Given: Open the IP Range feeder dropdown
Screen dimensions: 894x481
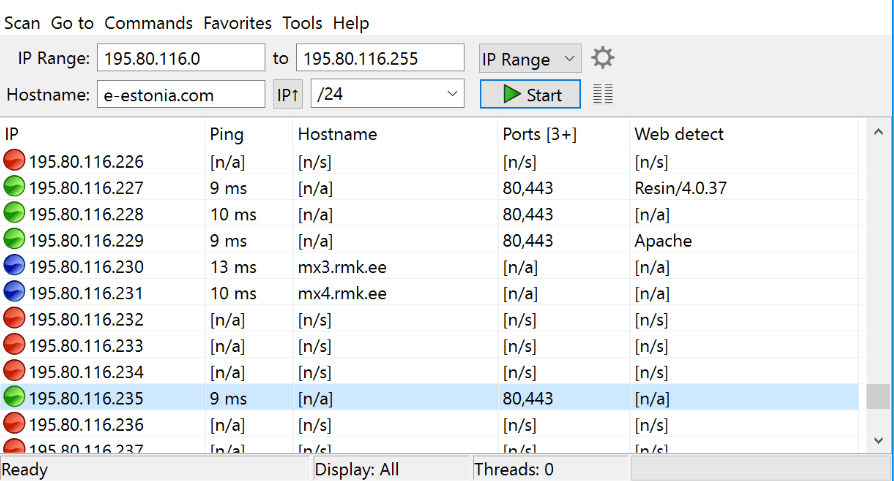Looking at the screenshot, I should point(529,59).
